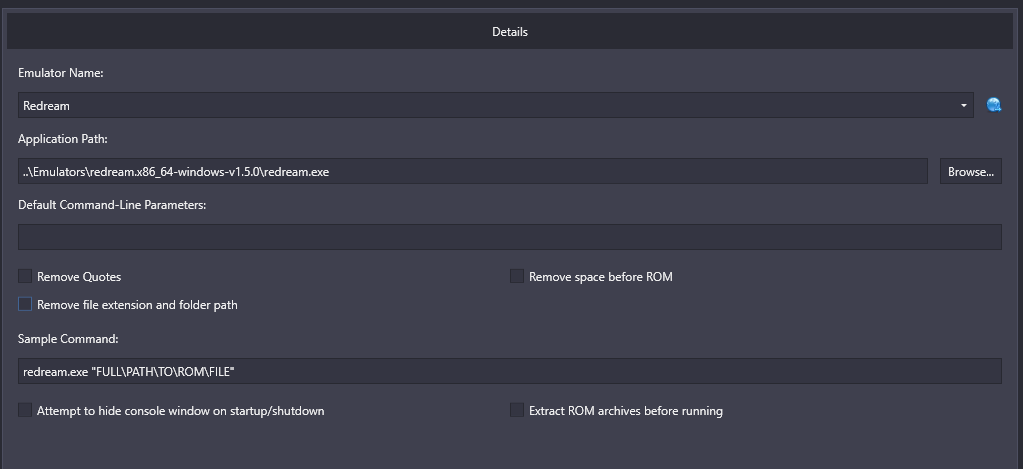
Task: Expand the Emulator Name dropdown arrow
Action: (963, 105)
